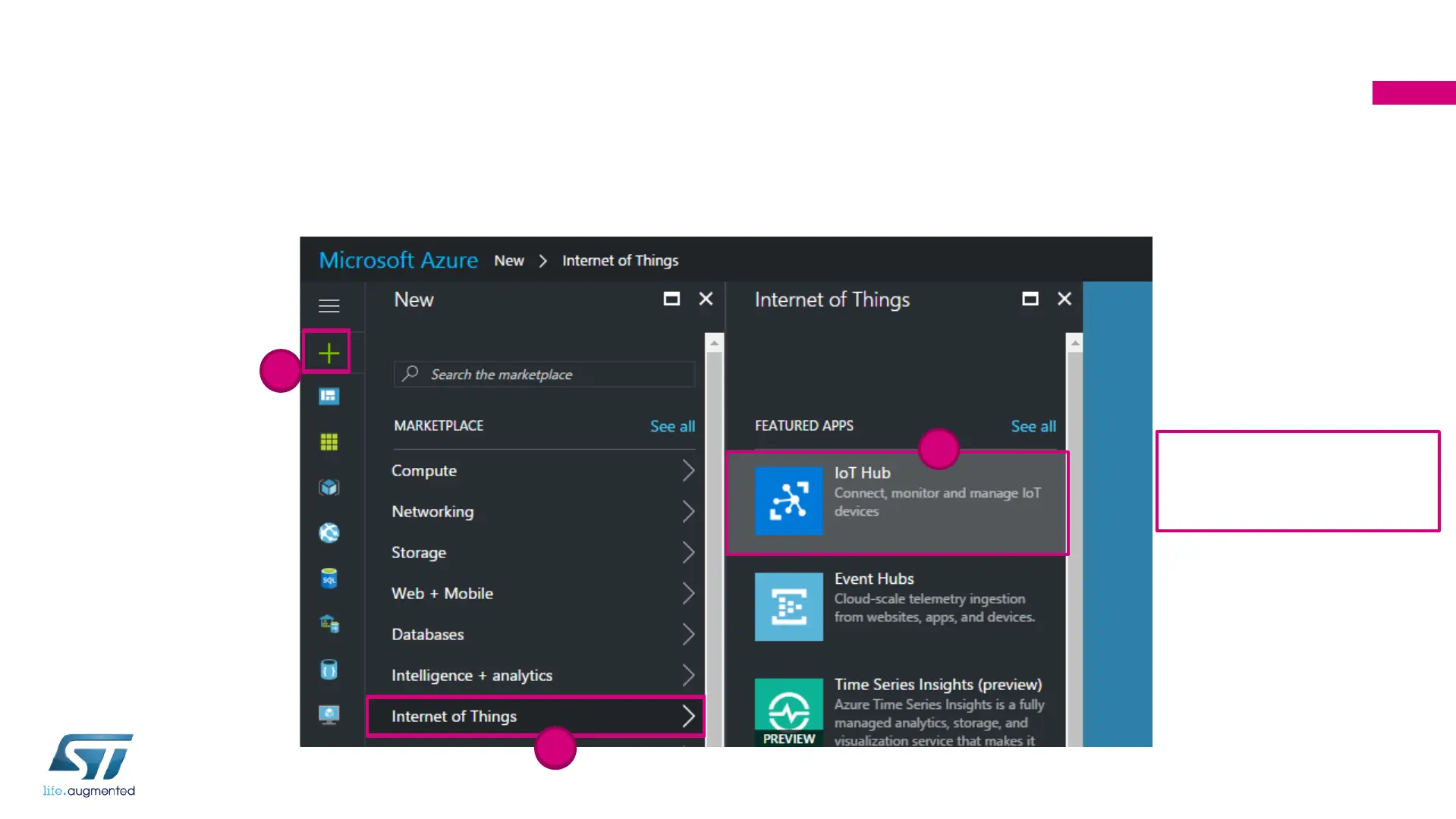Open the curly-braces database icon in sidebar
This screenshot has width=1456, height=819.
pos(329,670)
